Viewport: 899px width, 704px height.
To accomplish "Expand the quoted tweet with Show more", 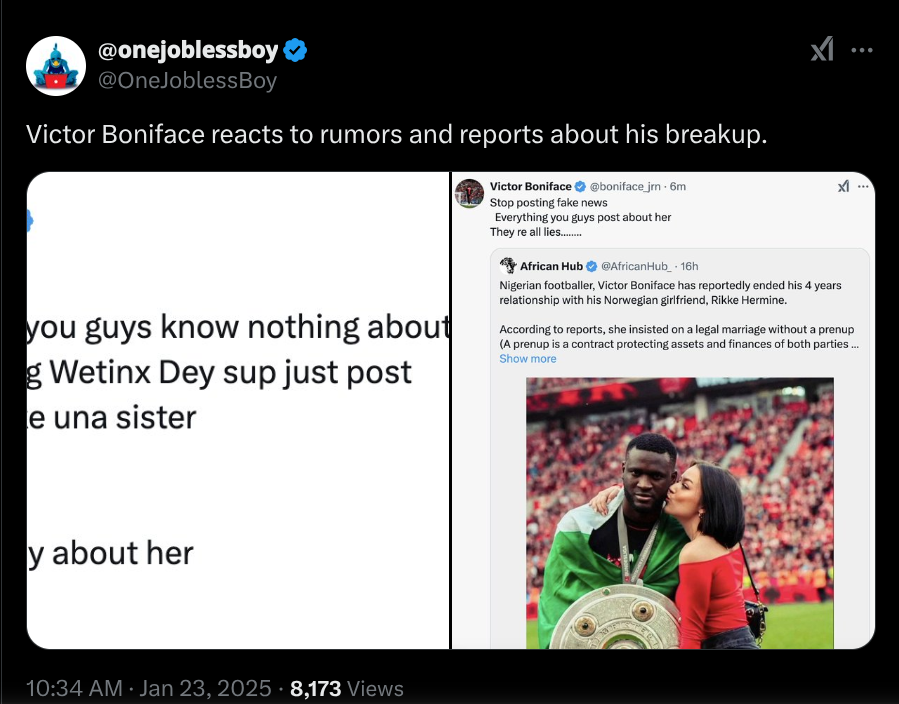I will (528, 358).
